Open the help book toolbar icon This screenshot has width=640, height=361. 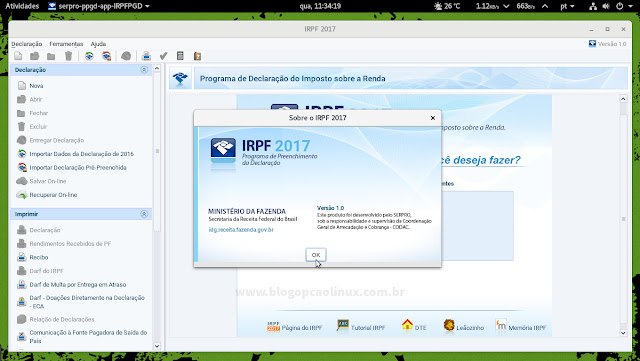(x=198, y=56)
